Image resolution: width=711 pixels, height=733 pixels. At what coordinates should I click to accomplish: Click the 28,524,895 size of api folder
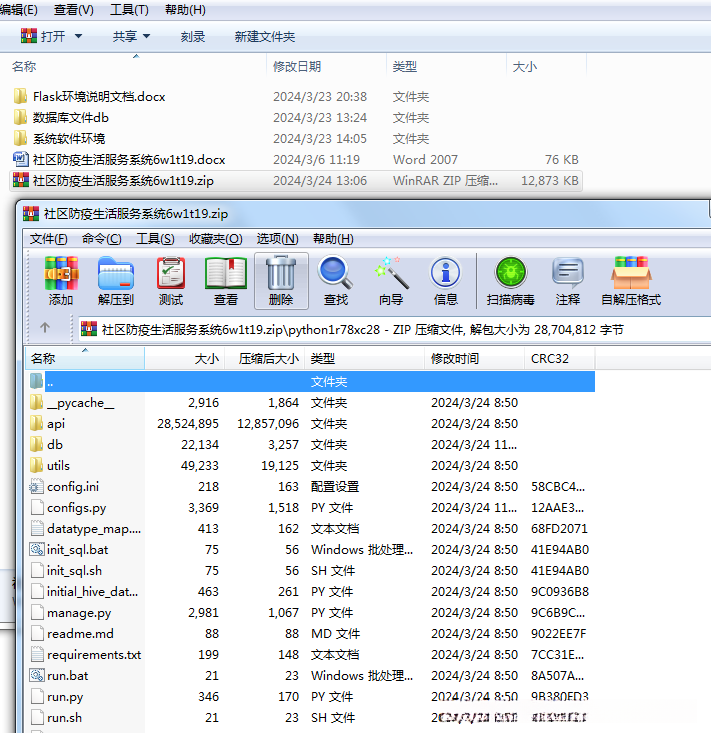pos(188,424)
